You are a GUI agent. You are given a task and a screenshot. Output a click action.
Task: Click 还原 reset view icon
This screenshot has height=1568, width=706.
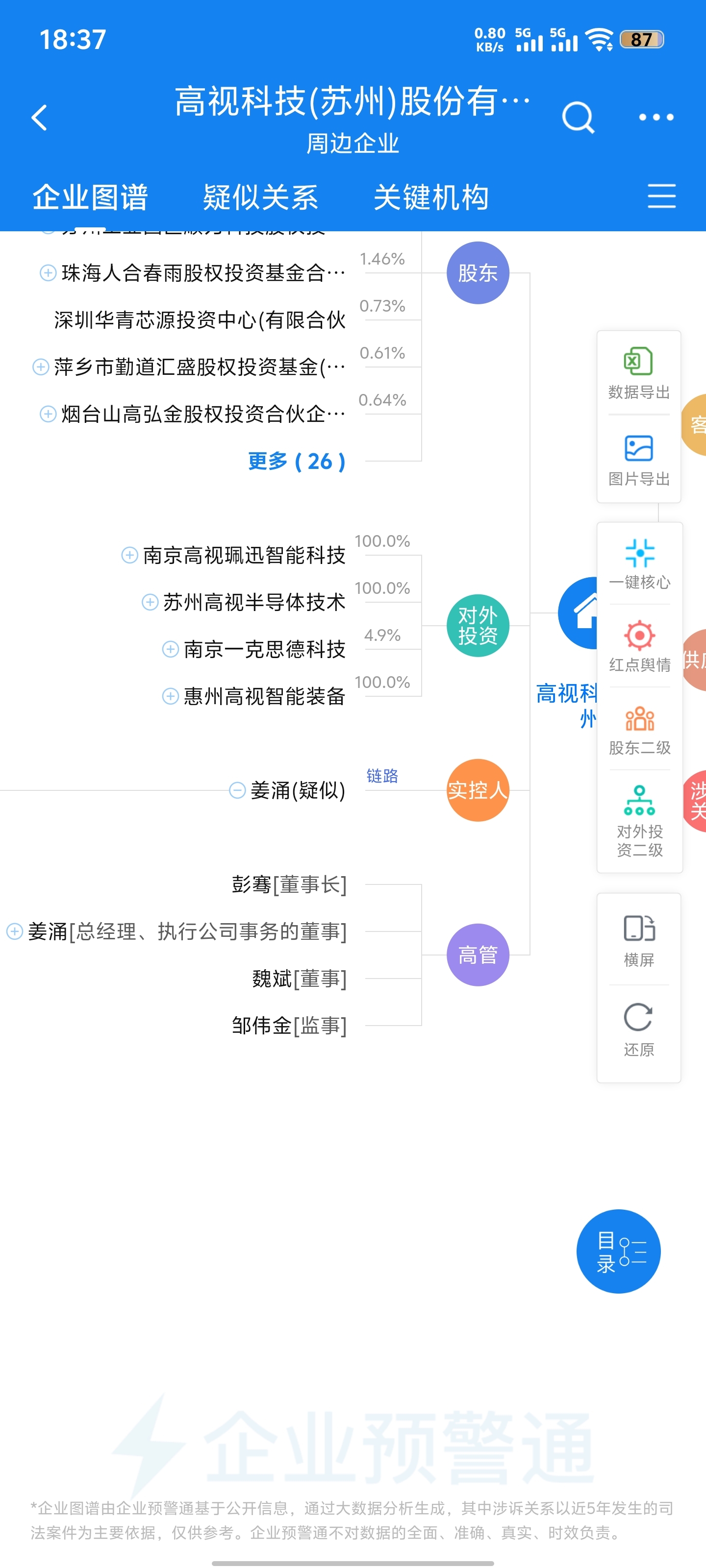pos(638,1030)
